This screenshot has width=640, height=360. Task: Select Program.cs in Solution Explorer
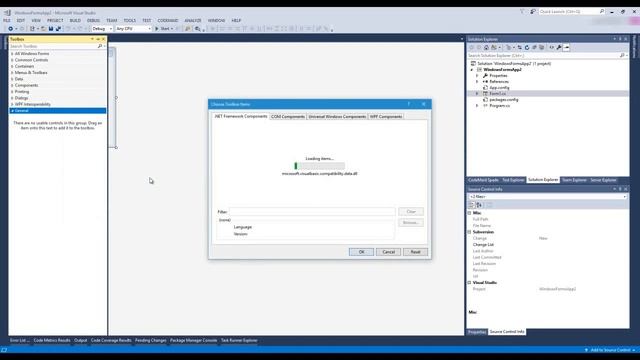[500, 106]
